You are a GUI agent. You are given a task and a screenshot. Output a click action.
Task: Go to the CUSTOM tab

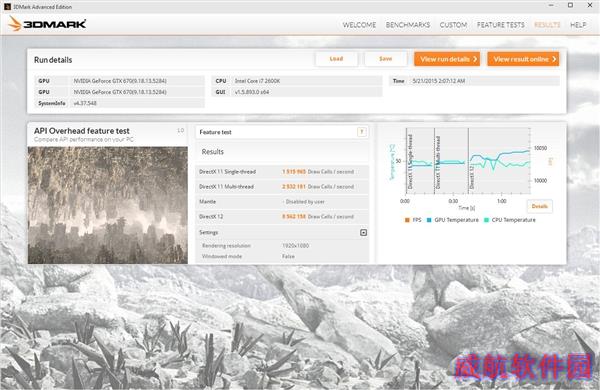click(453, 25)
